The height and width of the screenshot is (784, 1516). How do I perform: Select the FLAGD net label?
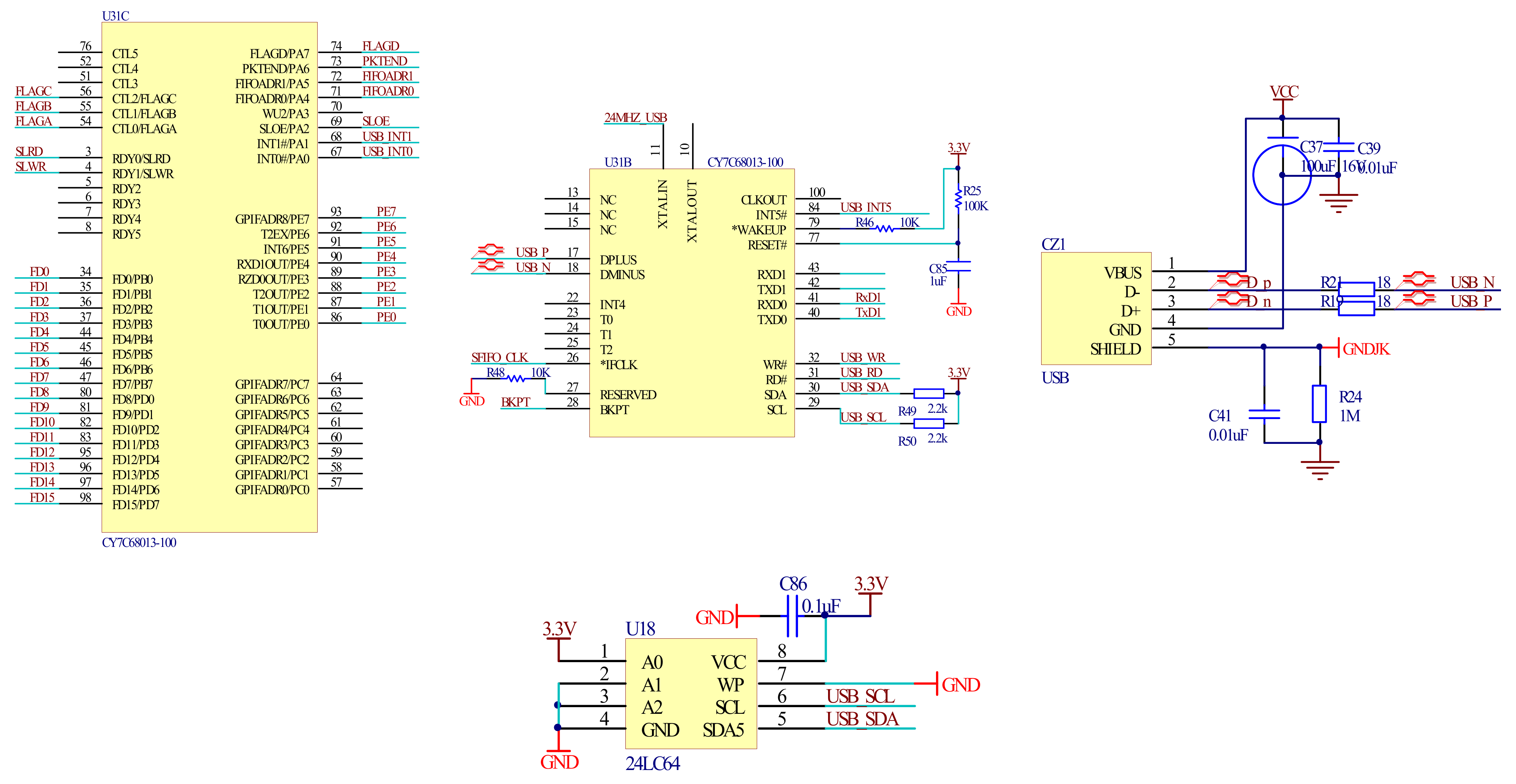tap(380, 46)
